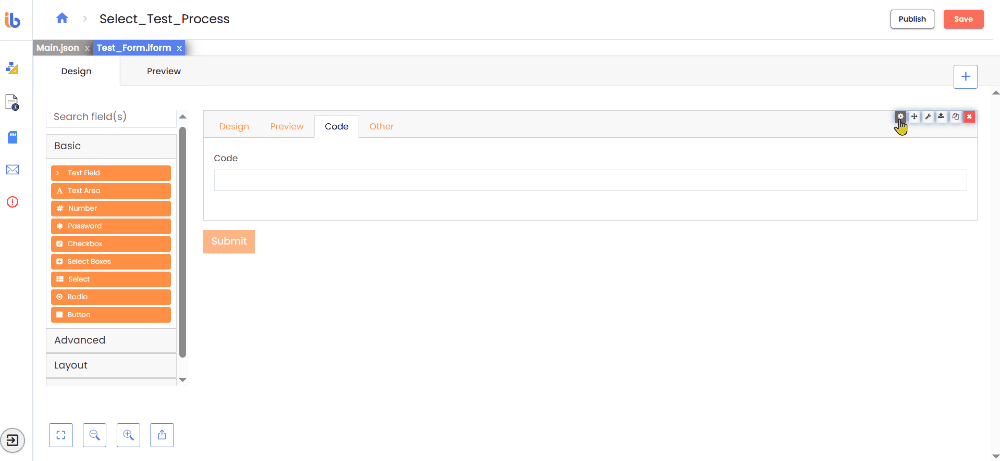Click the Code text input field
Viewport: 1000px width, 461px height.
pyautogui.click(x=590, y=180)
